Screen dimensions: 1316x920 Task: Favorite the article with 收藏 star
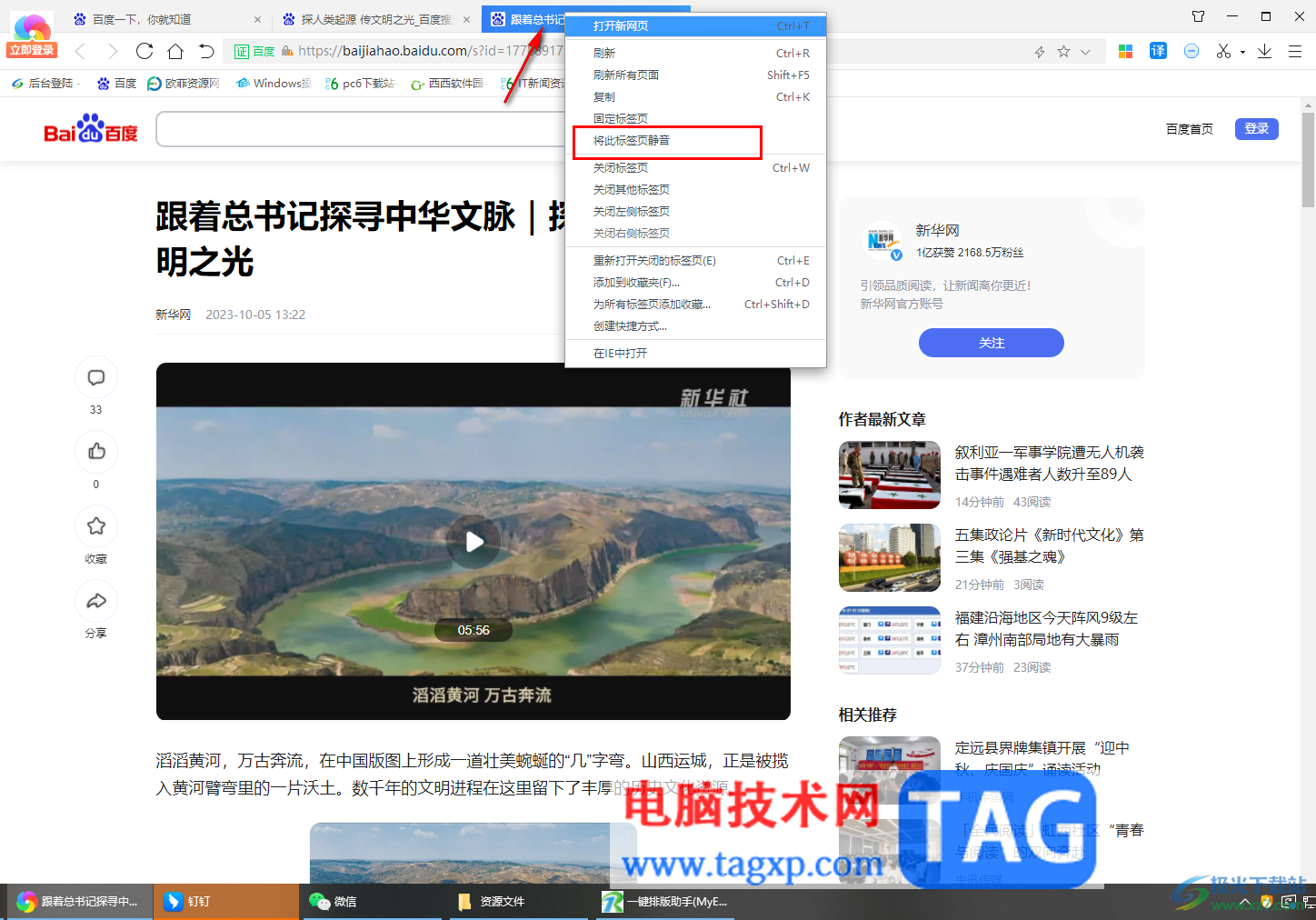(x=96, y=526)
